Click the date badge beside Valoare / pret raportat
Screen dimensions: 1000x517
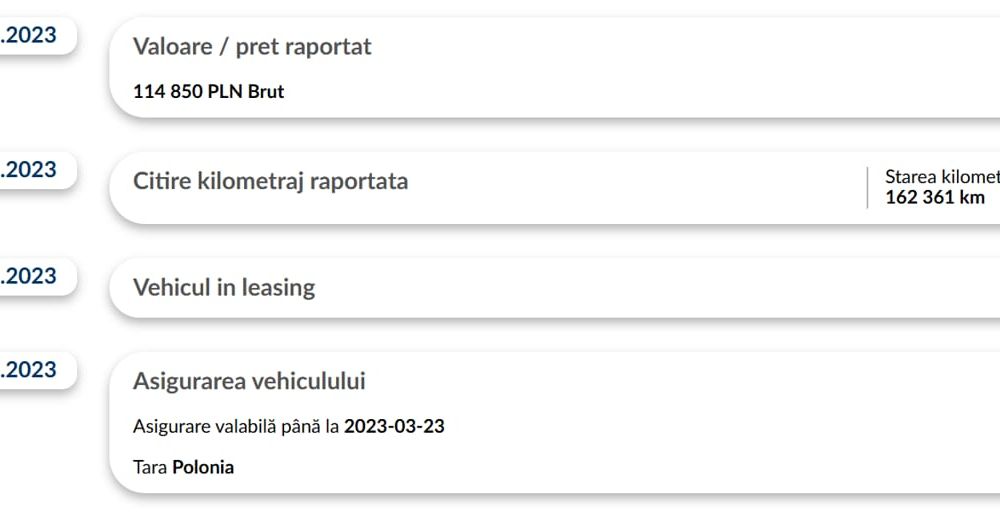point(32,36)
